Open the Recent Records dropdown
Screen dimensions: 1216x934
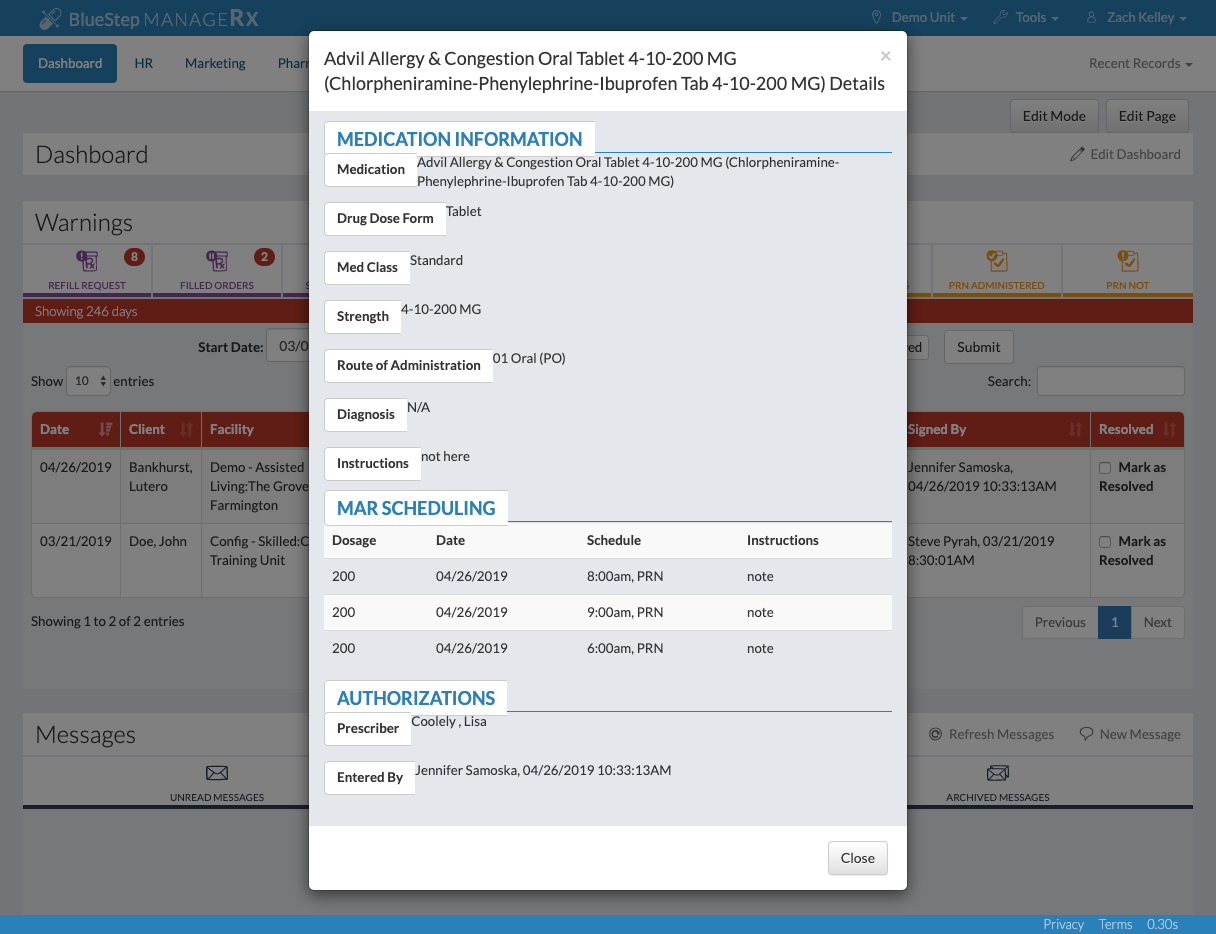tap(1140, 64)
